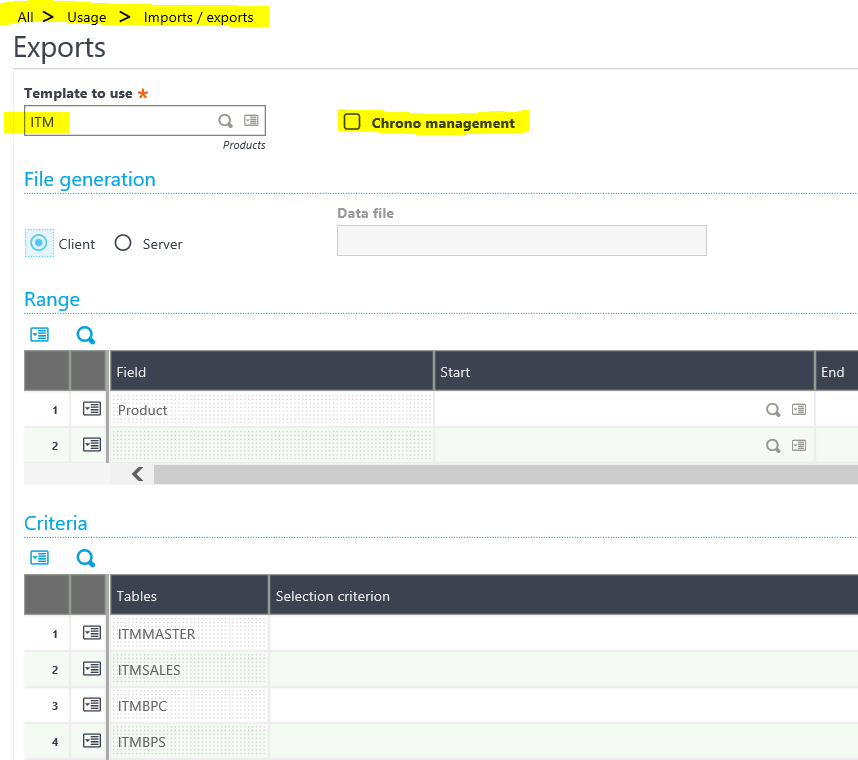Click the All breadcrumb link
Screen dimensions: 858x760
click(x=25, y=17)
